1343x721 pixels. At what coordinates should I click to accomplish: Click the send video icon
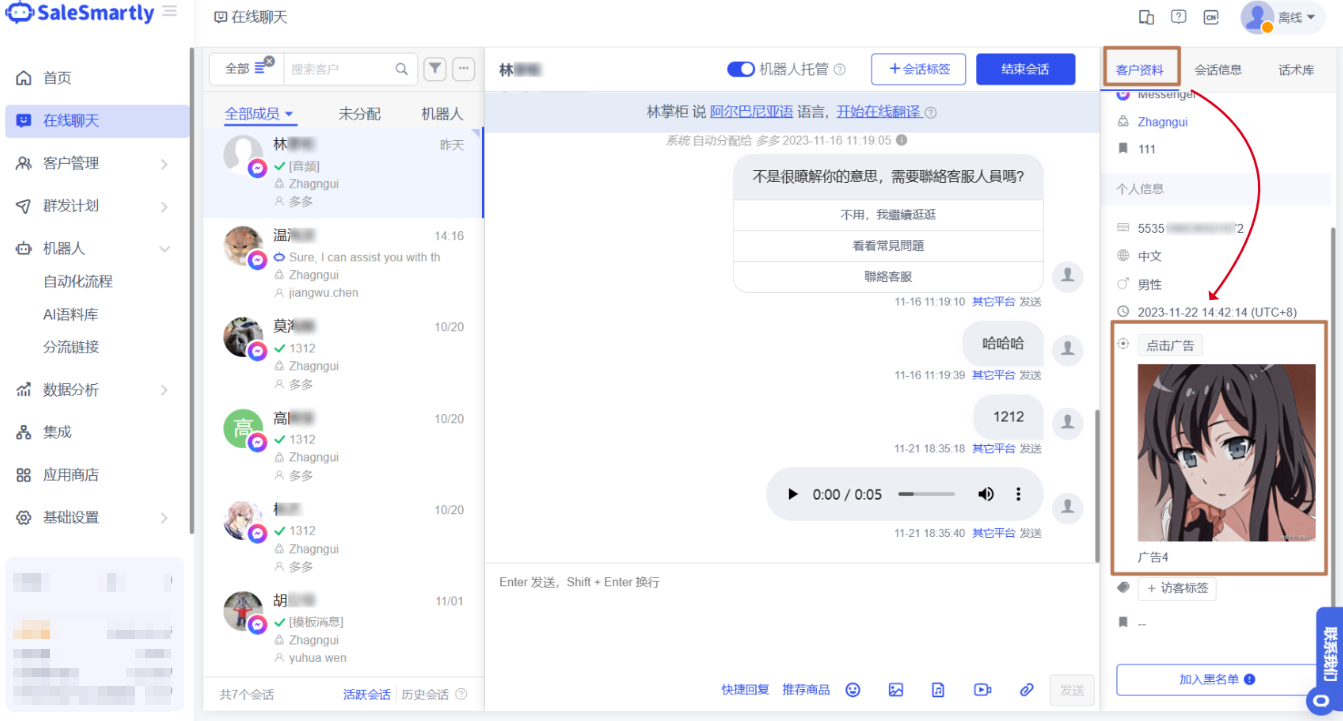point(982,690)
